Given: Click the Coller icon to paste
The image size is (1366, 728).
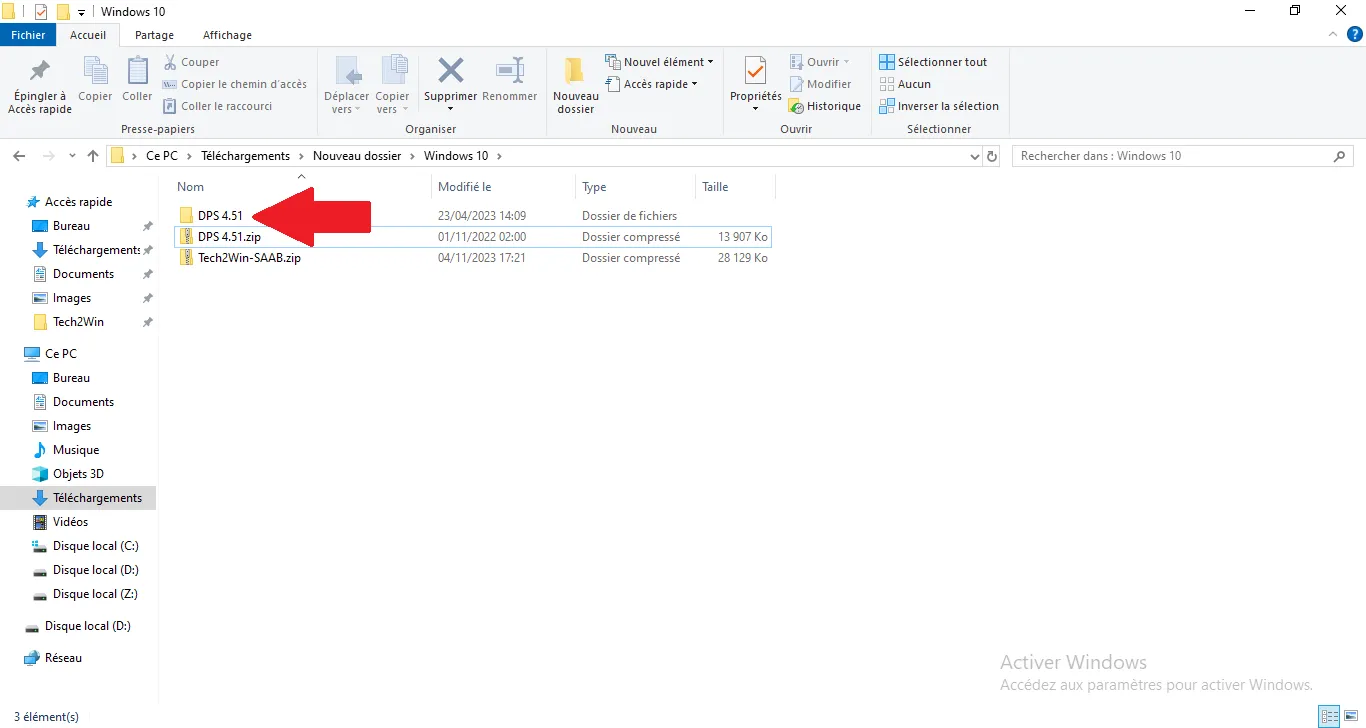Looking at the screenshot, I should coord(137,80).
